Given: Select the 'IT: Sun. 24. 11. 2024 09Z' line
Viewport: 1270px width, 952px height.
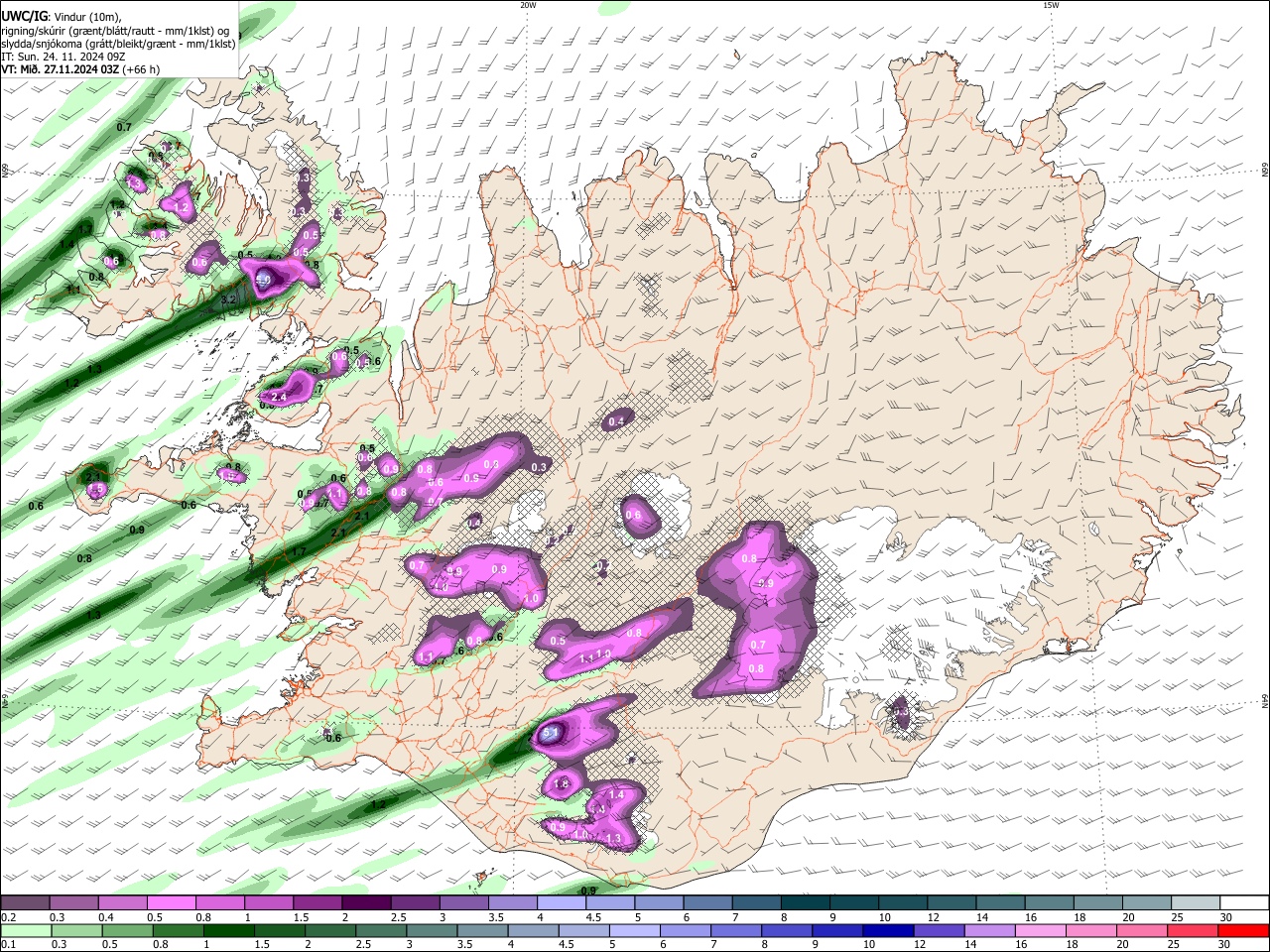Looking at the screenshot, I should click(x=63, y=57).
